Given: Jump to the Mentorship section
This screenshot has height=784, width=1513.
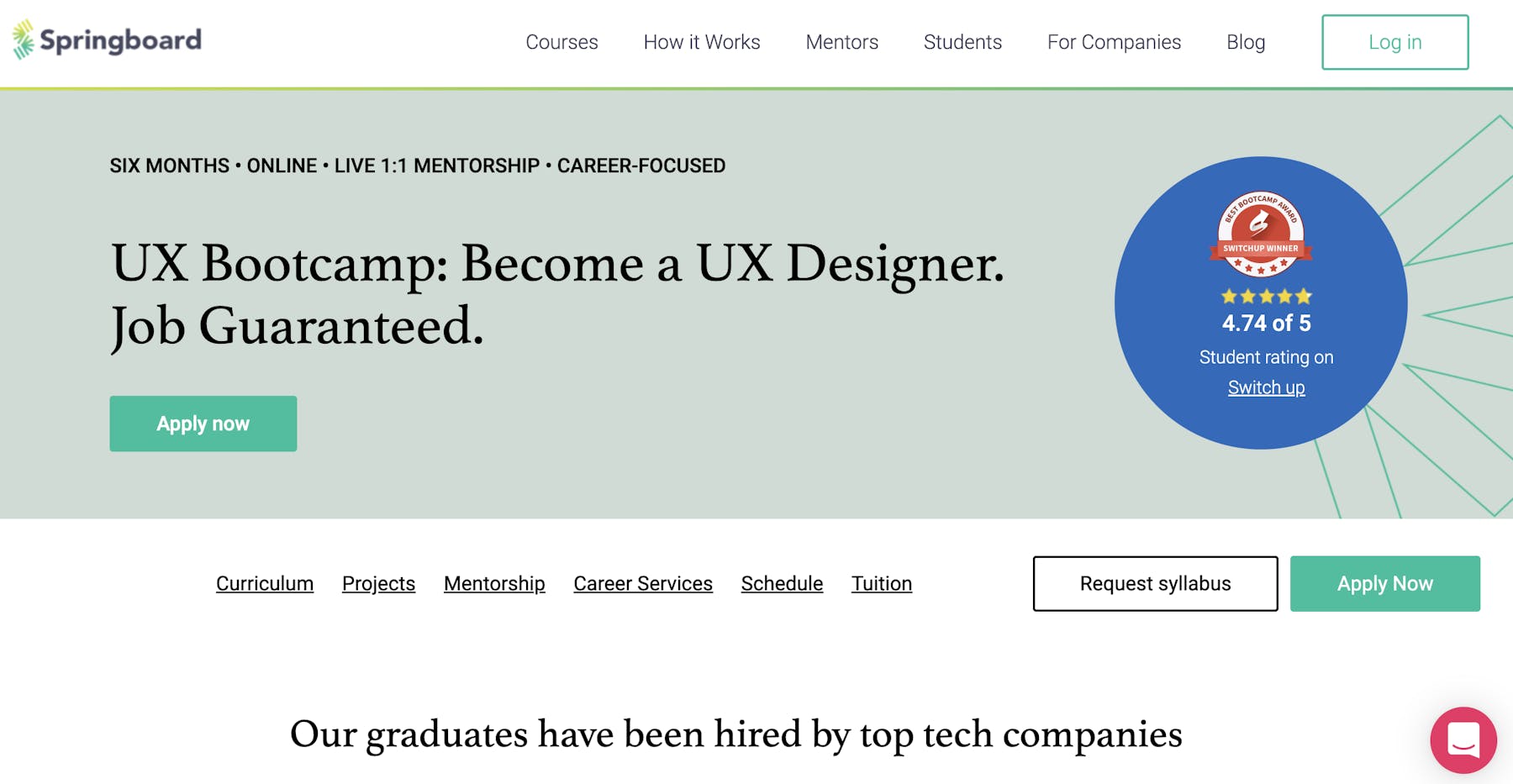Looking at the screenshot, I should [494, 583].
